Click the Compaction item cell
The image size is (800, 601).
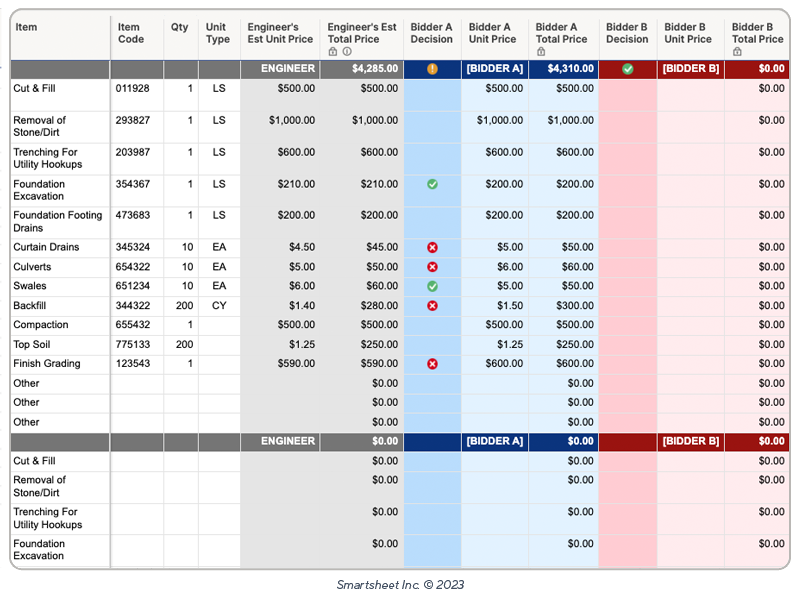(x=60, y=325)
